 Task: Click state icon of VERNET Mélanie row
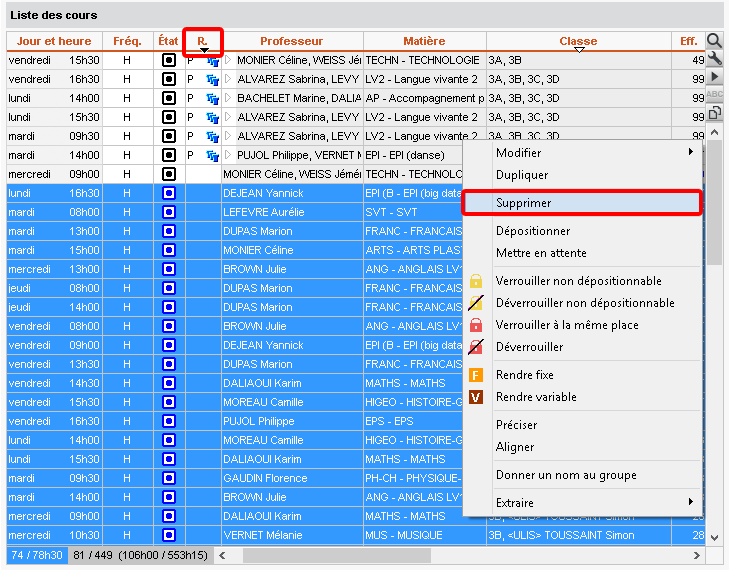[169, 535]
